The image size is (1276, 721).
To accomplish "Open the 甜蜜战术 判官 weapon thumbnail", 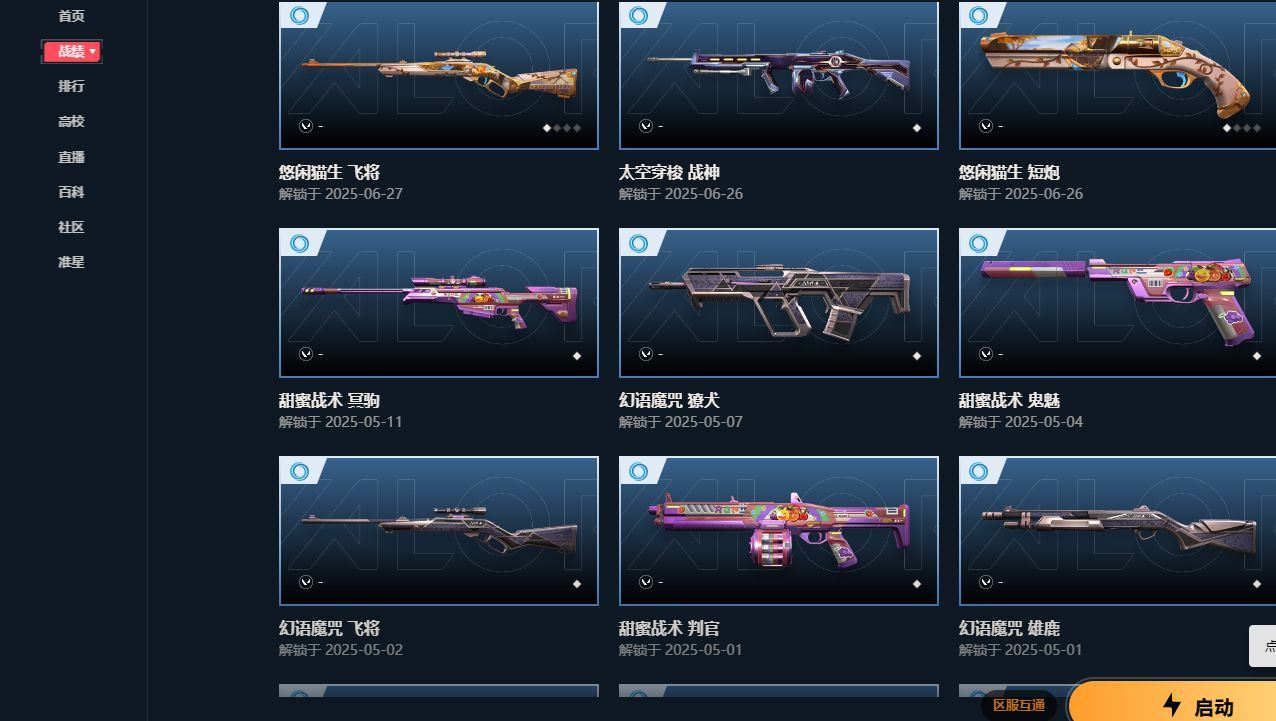I will pyautogui.click(x=779, y=531).
